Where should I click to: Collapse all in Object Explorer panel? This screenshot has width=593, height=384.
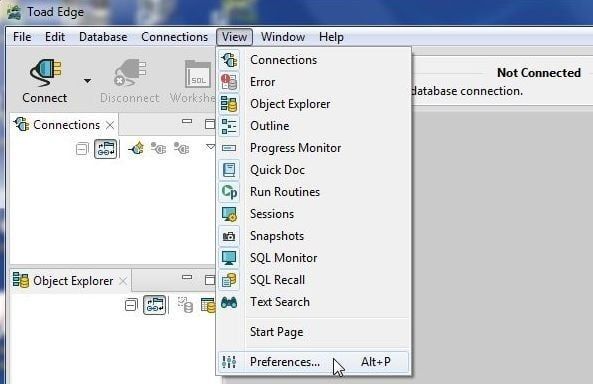coord(131,305)
